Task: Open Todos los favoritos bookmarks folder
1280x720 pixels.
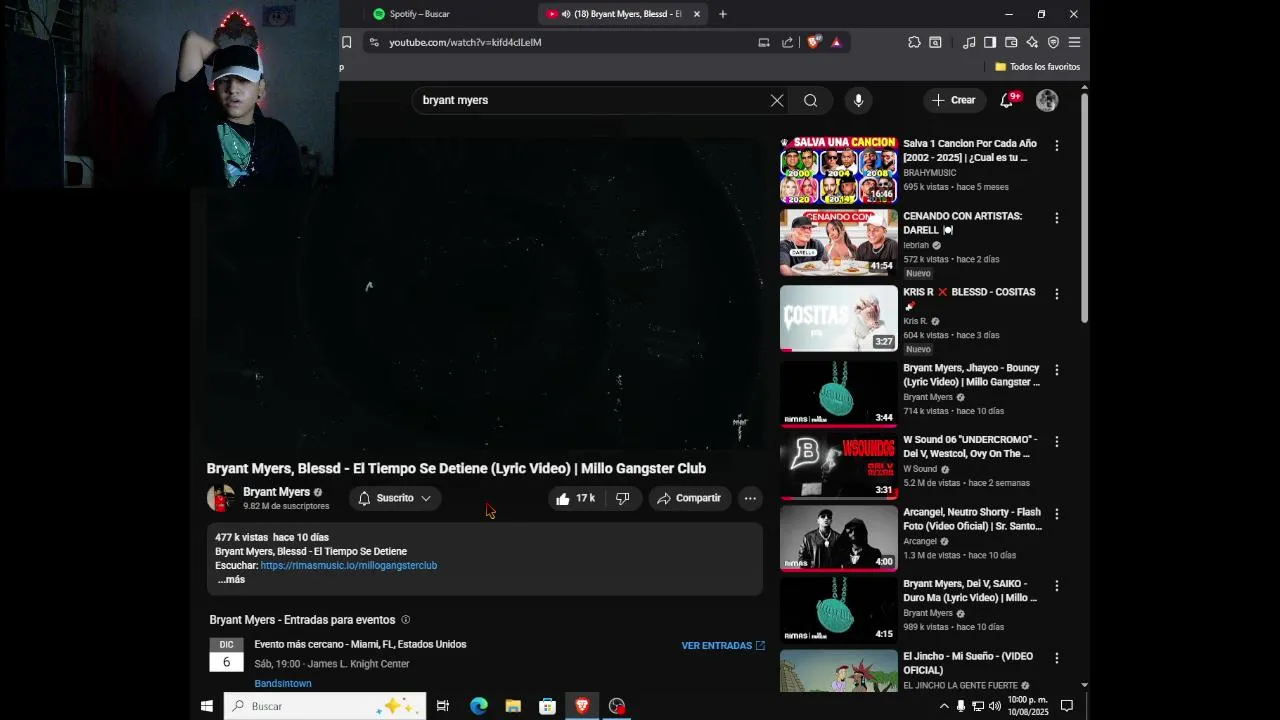Action: tap(1037, 67)
